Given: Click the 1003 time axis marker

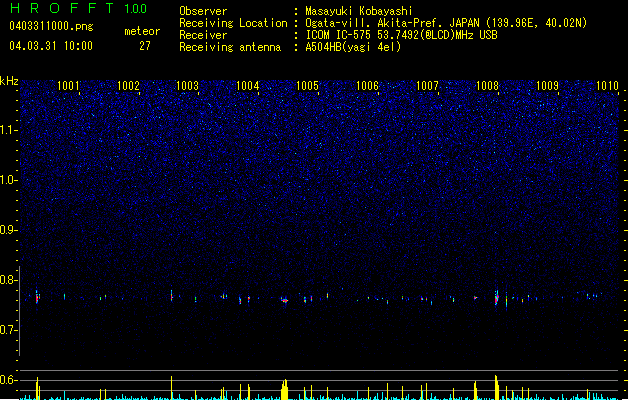Looking at the screenshot, I should pos(188,86).
